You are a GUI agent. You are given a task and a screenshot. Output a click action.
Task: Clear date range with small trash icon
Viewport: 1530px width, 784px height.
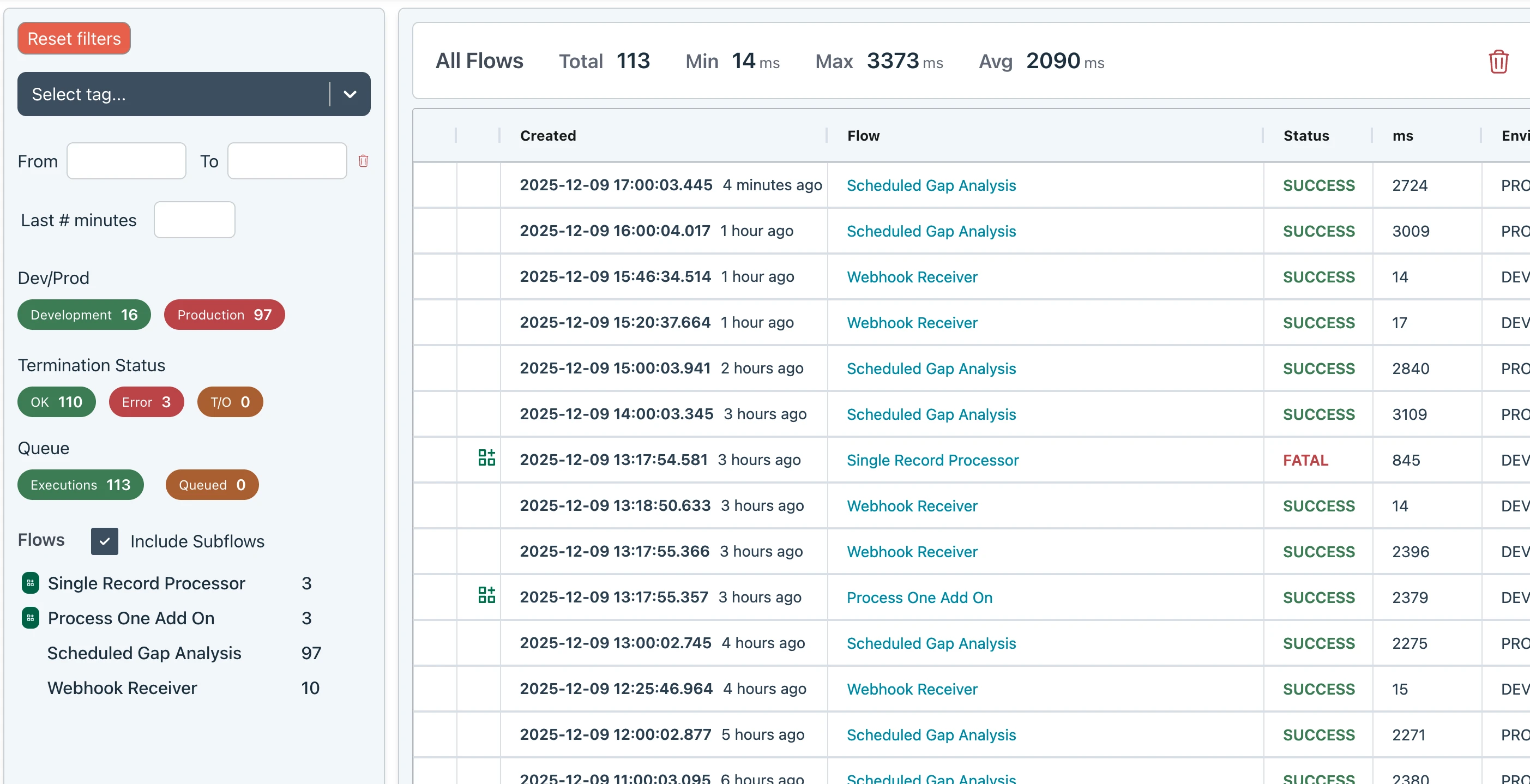pyautogui.click(x=363, y=161)
